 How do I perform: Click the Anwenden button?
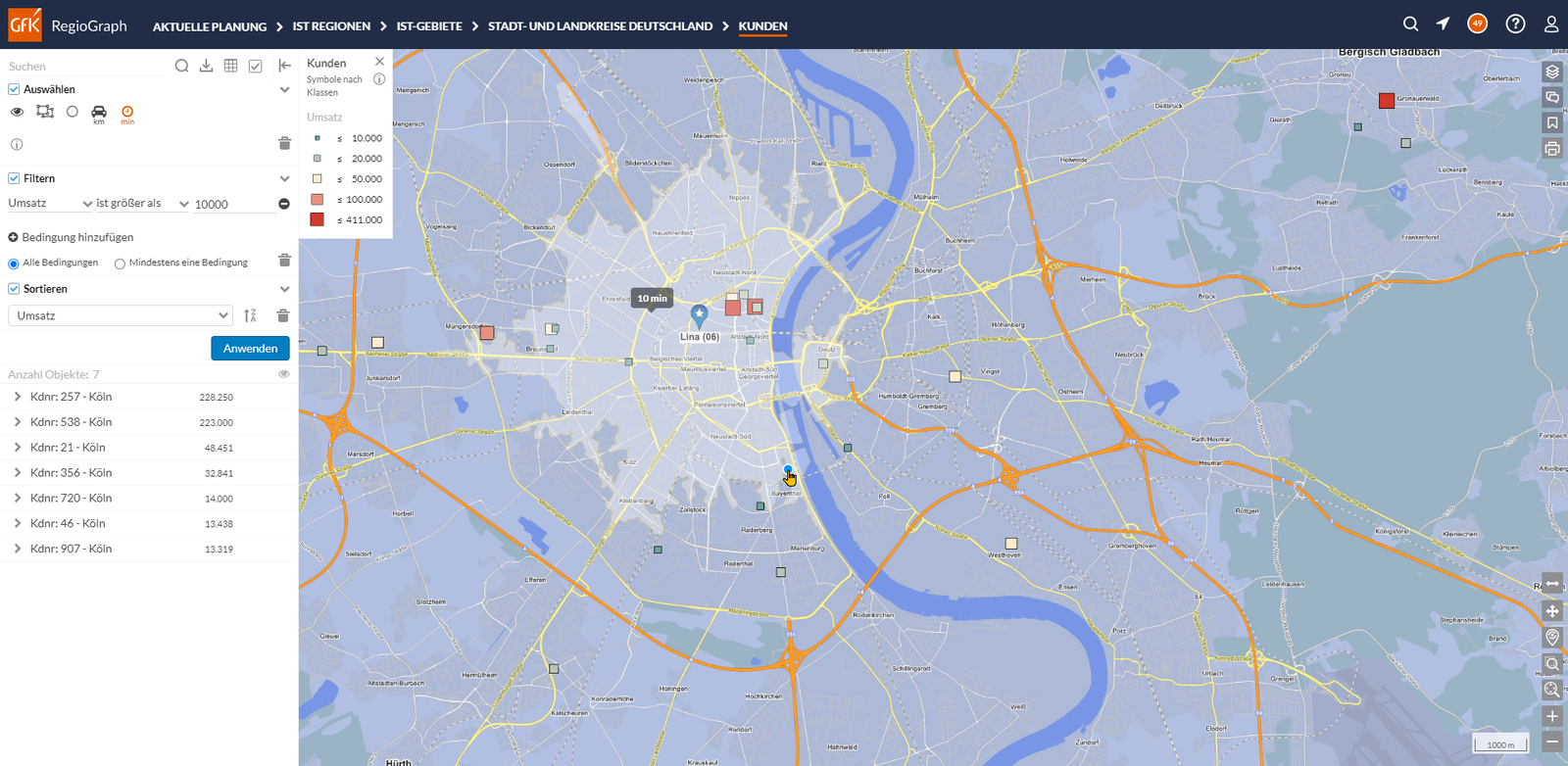[x=250, y=348]
